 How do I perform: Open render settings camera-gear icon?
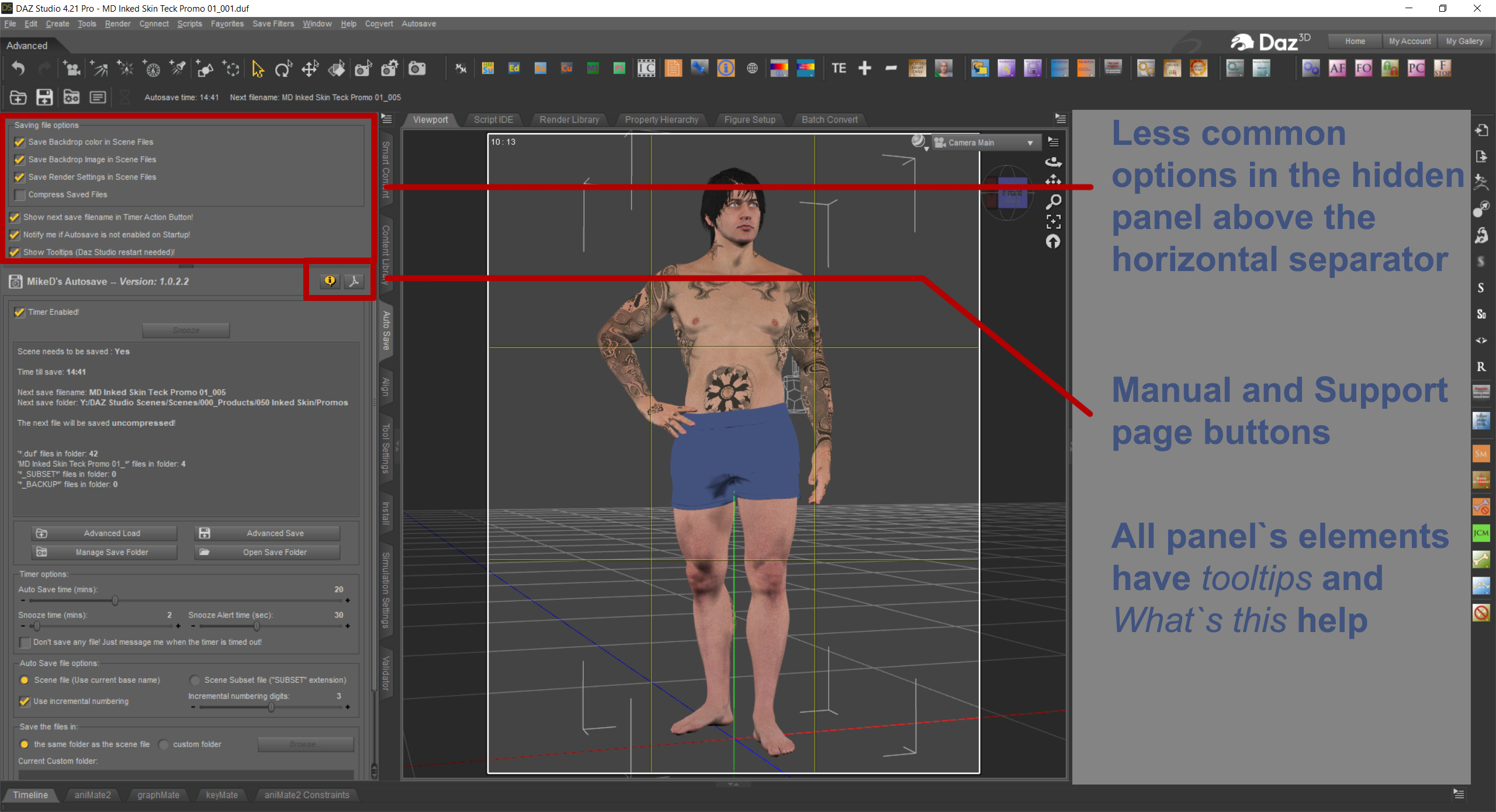click(390, 69)
